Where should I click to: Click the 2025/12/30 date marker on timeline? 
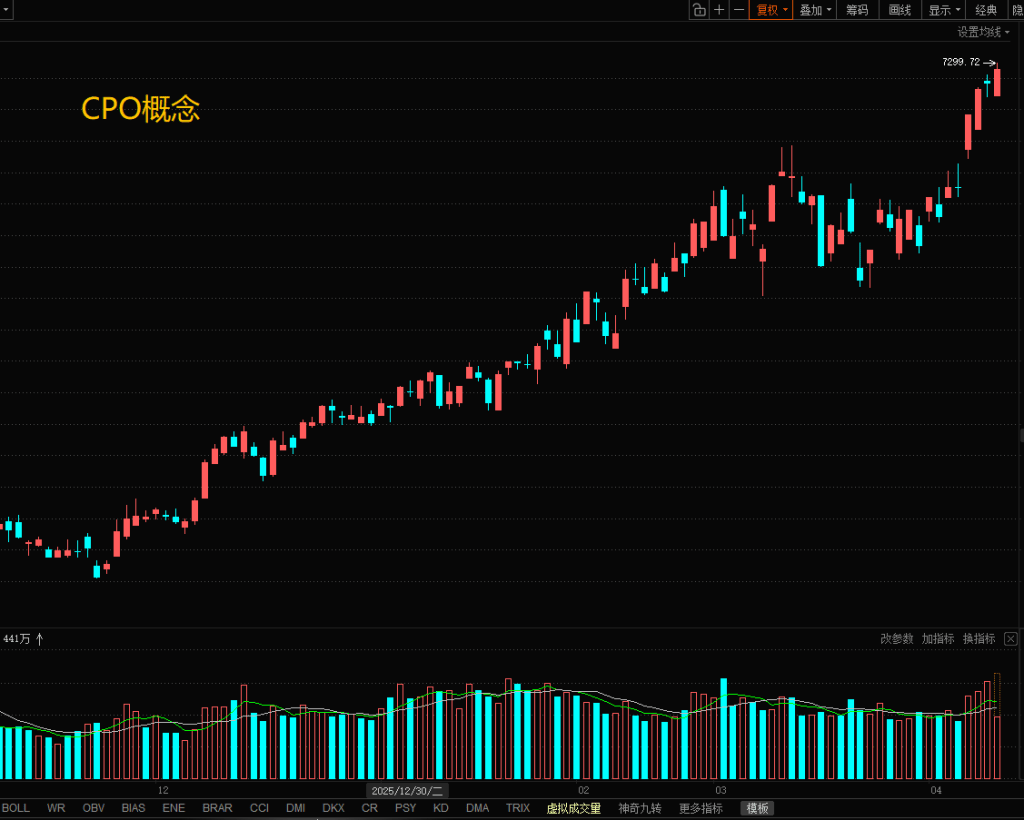click(x=407, y=790)
